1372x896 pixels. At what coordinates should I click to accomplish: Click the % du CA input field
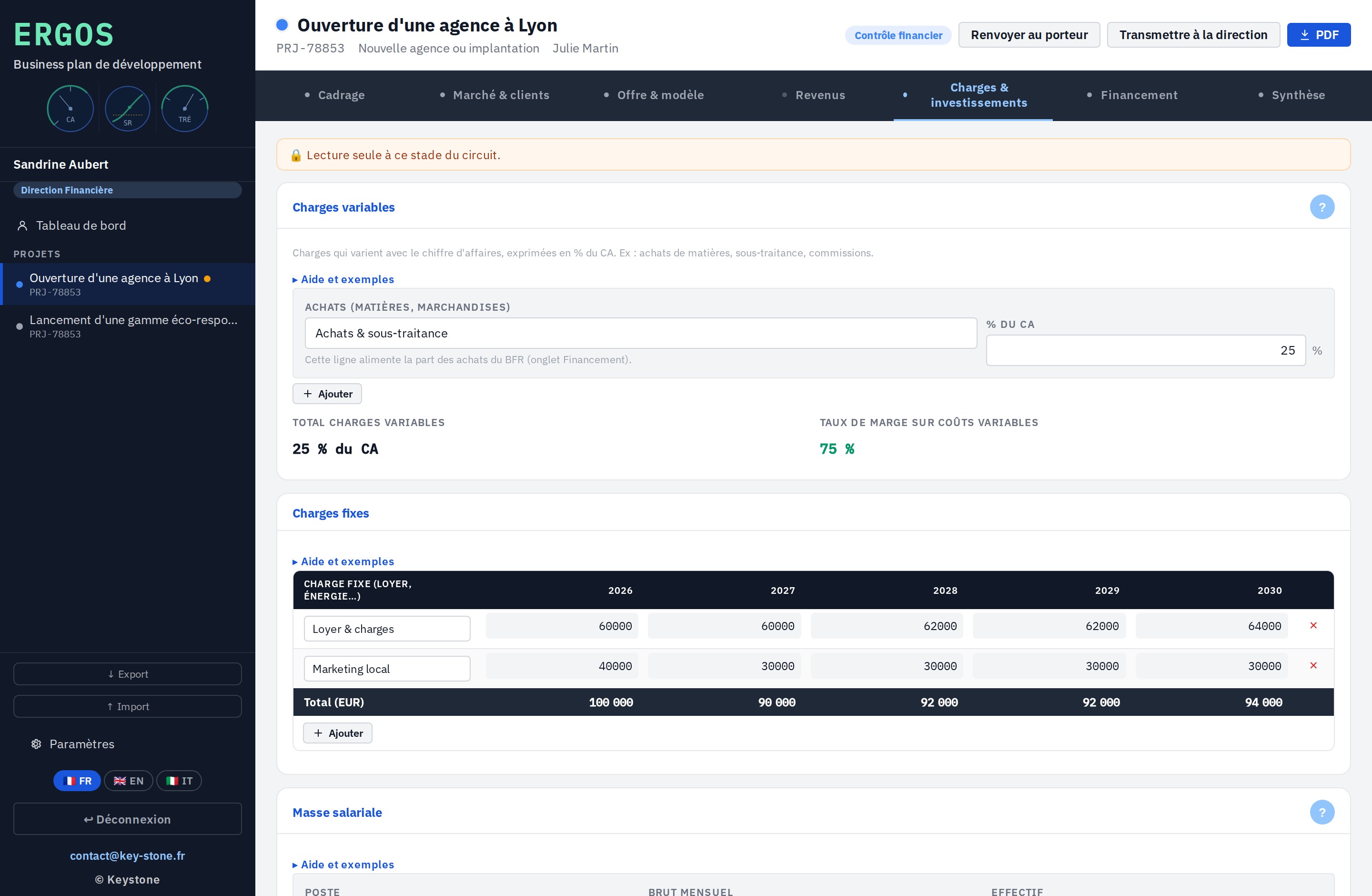click(1145, 351)
